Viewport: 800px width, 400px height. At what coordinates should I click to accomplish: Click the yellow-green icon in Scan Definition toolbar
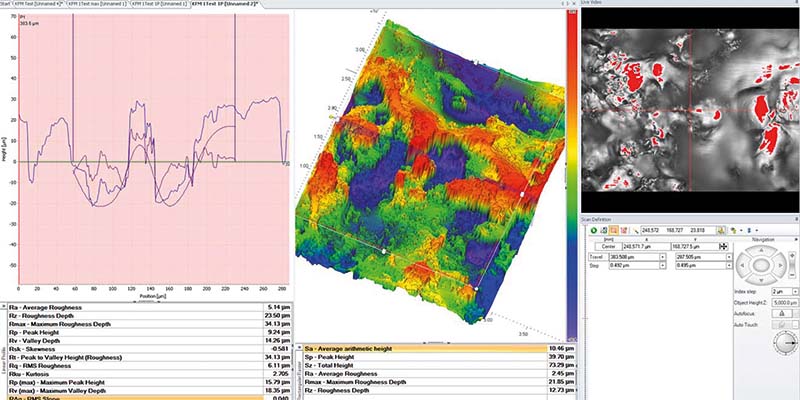click(x=733, y=231)
